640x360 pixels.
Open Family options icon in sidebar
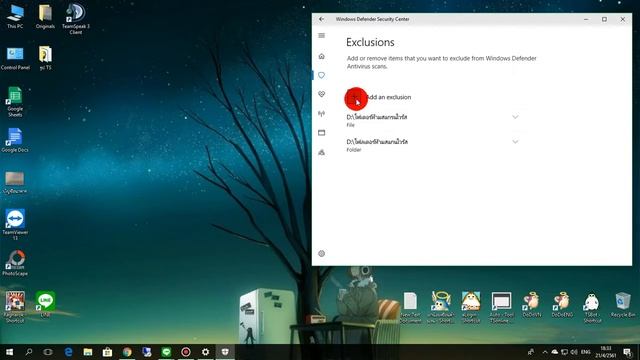(322, 152)
